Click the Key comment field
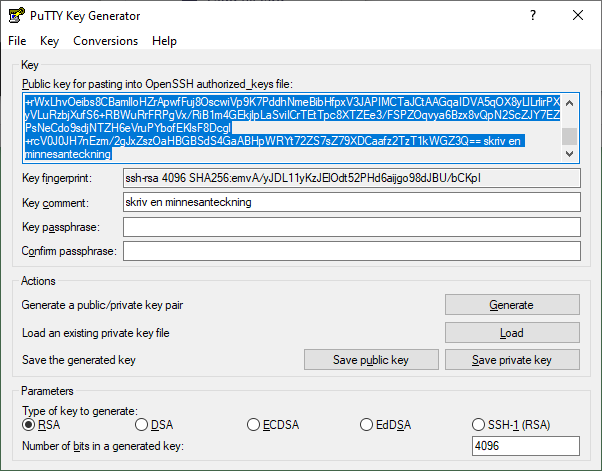602x471 pixels. pos(352,202)
